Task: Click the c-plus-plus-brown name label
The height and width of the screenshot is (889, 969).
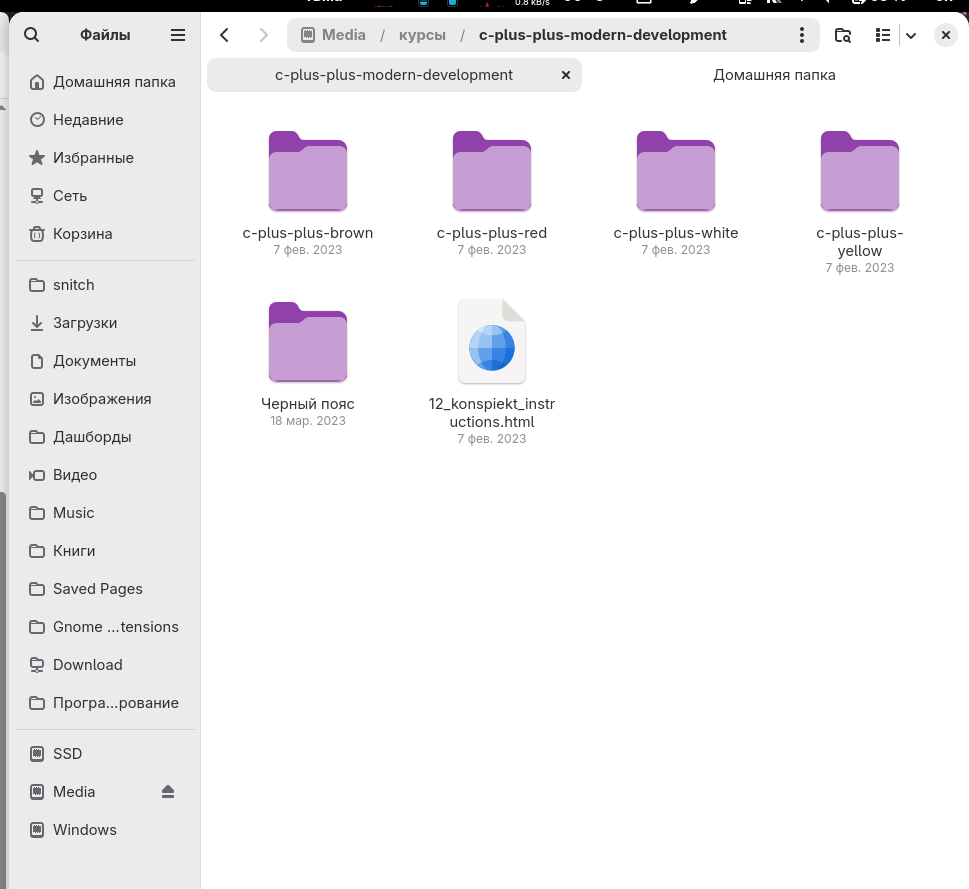Action: coord(308,233)
